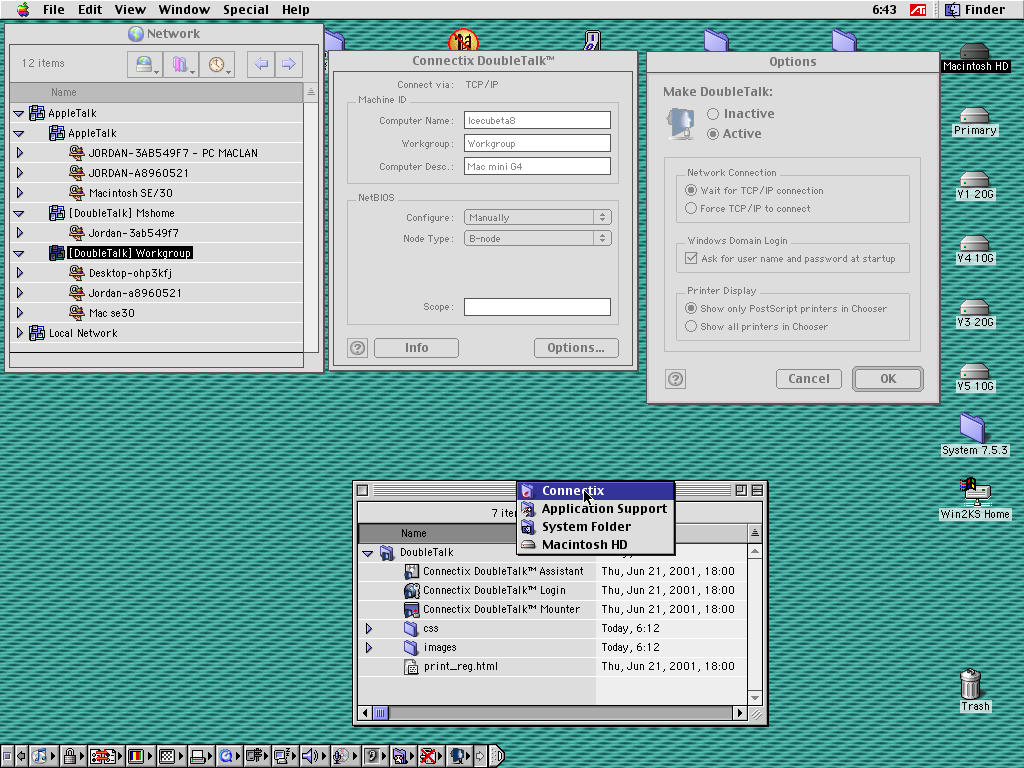The height and width of the screenshot is (768, 1024).
Task: Open the Configure dropdown showing Manually
Action: (x=537, y=217)
